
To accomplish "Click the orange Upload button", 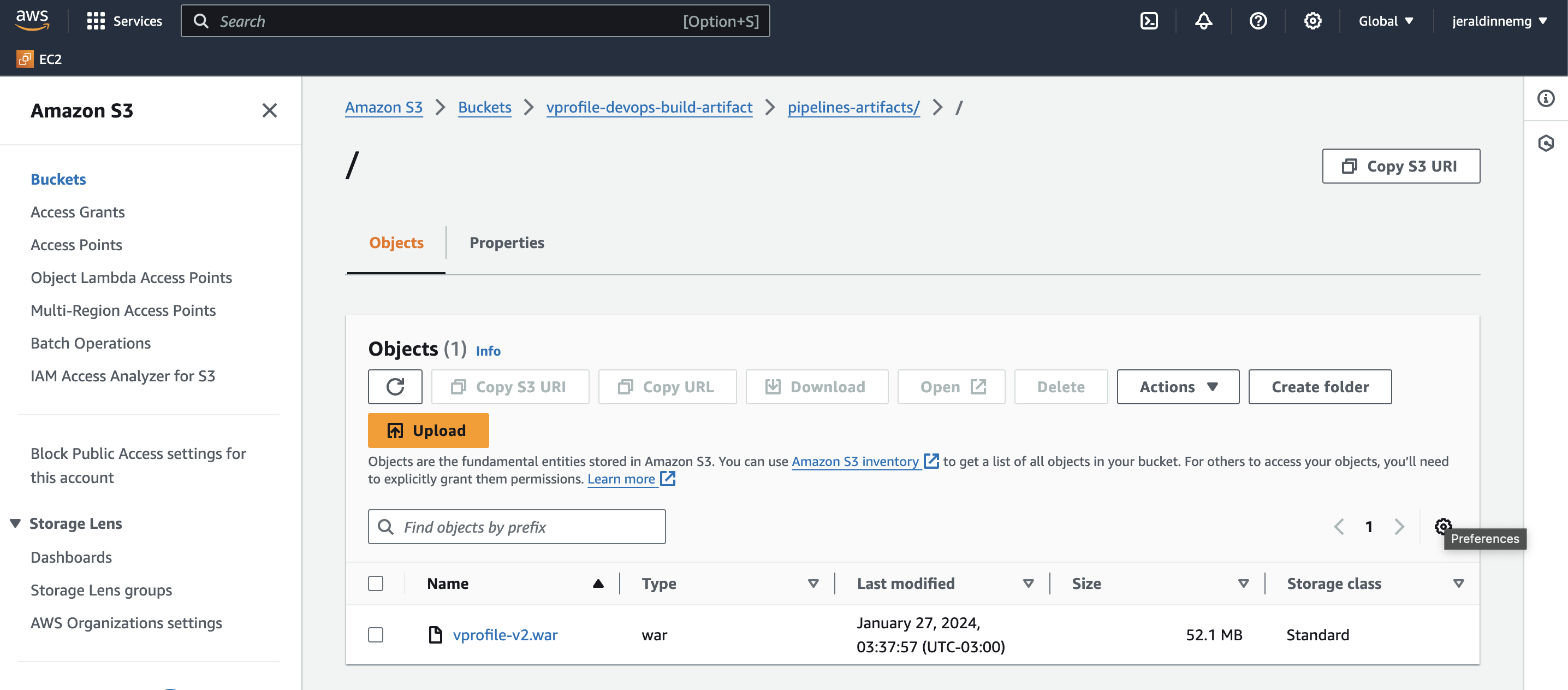I will pos(428,430).
